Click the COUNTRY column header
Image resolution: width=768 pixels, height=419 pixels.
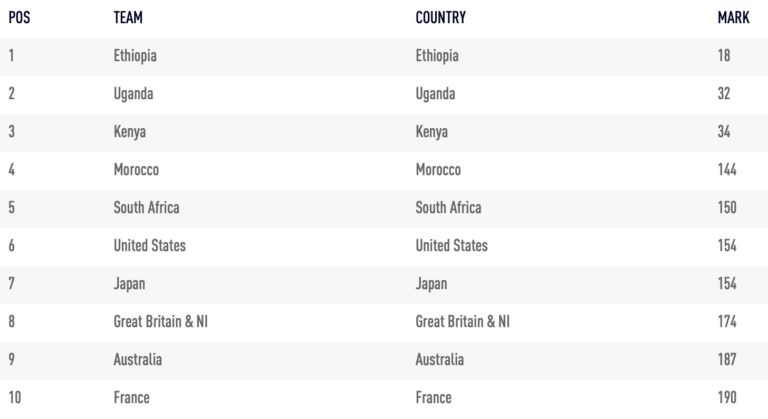[x=440, y=18]
